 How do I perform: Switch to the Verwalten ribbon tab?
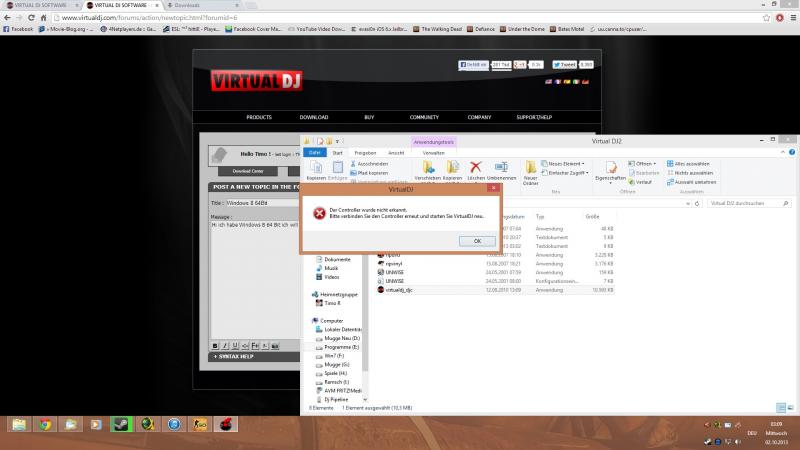point(434,153)
